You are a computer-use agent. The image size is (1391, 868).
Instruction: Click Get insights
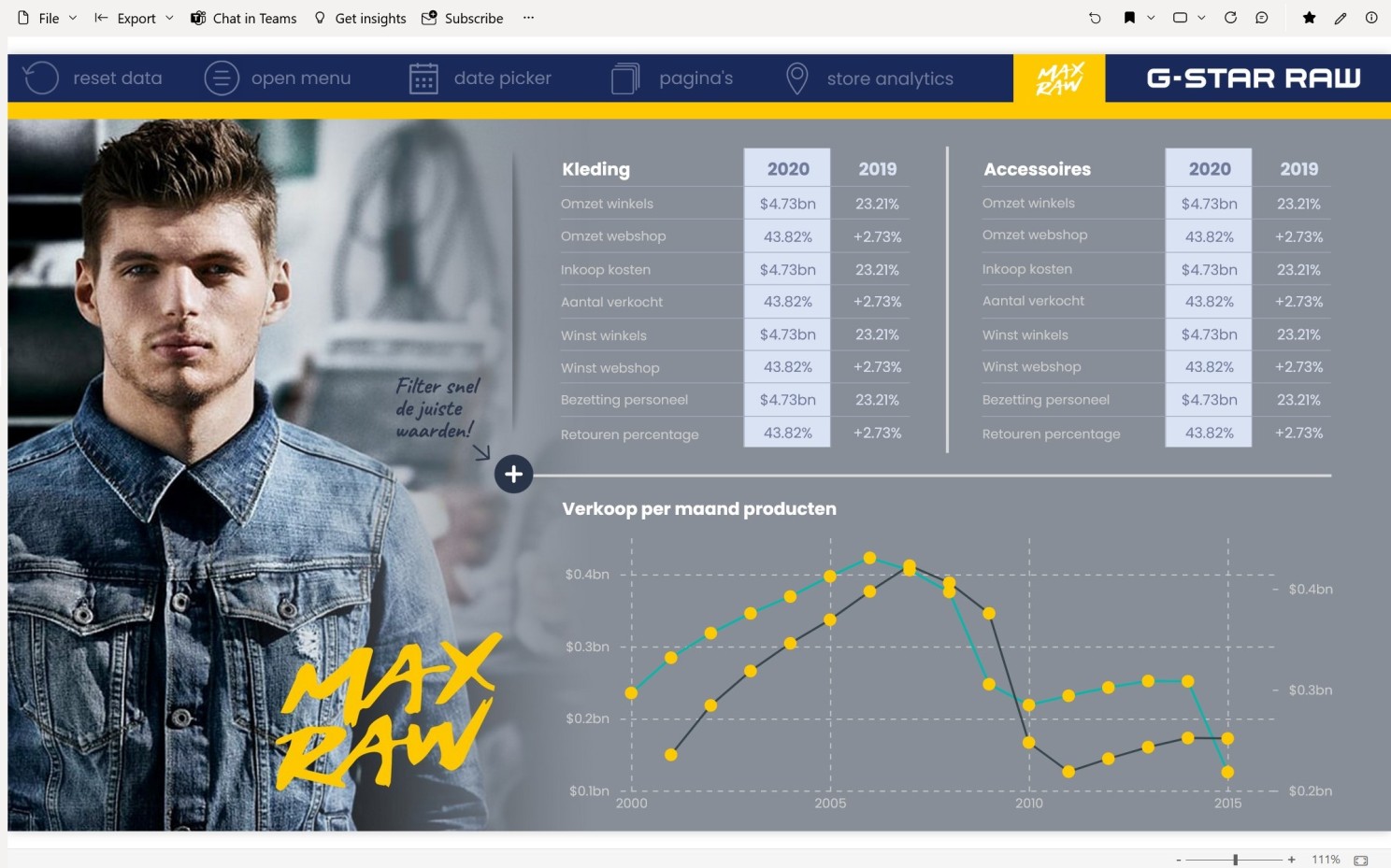tap(360, 18)
